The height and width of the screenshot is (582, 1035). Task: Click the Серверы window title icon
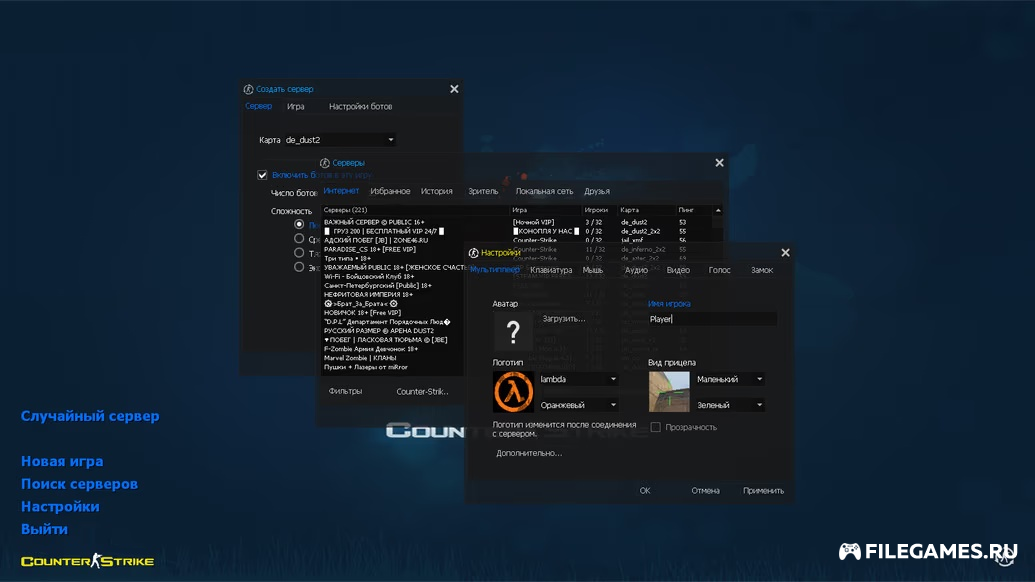point(325,163)
